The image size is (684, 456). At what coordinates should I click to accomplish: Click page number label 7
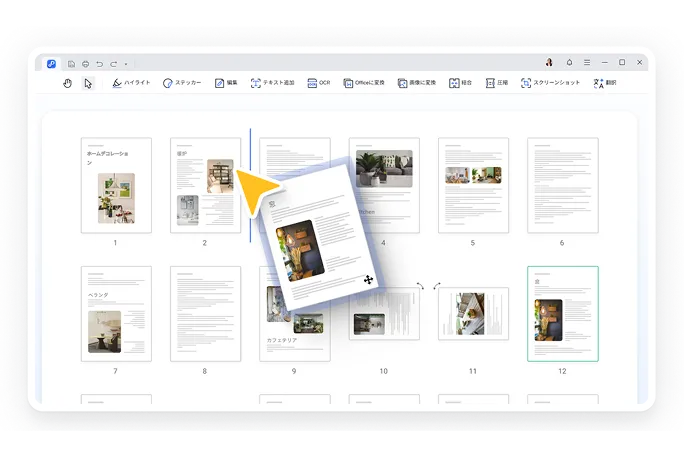(116, 371)
